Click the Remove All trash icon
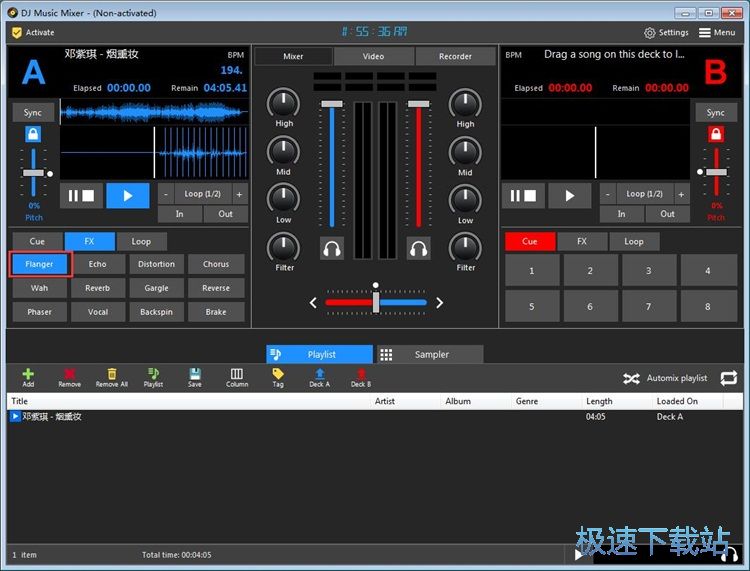The height and width of the screenshot is (571, 750). tap(111, 376)
